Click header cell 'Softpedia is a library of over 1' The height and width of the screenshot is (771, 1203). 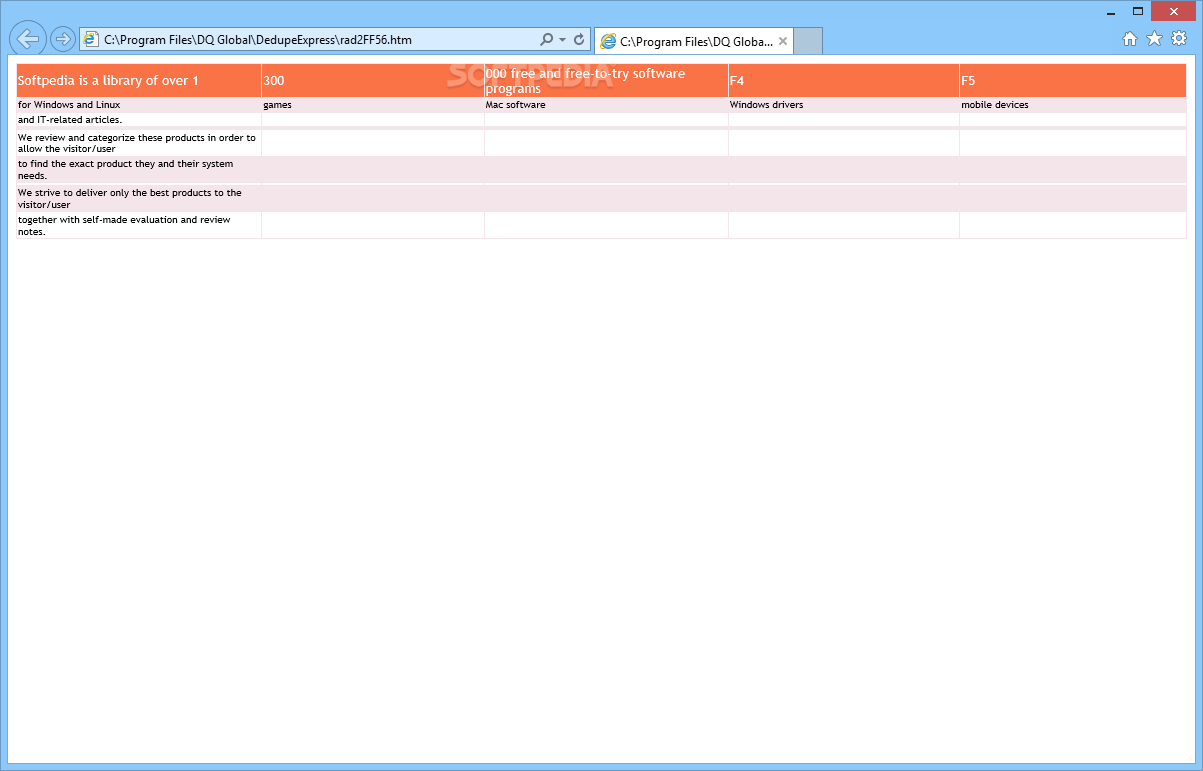(x=139, y=81)
